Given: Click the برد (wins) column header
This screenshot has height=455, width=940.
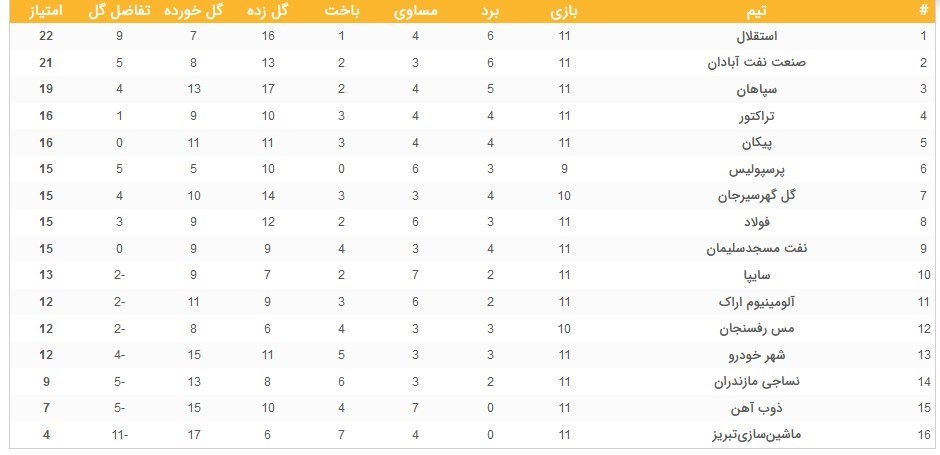Looking at the screenshot, I should pyautogui.click(x=490, y=11).
